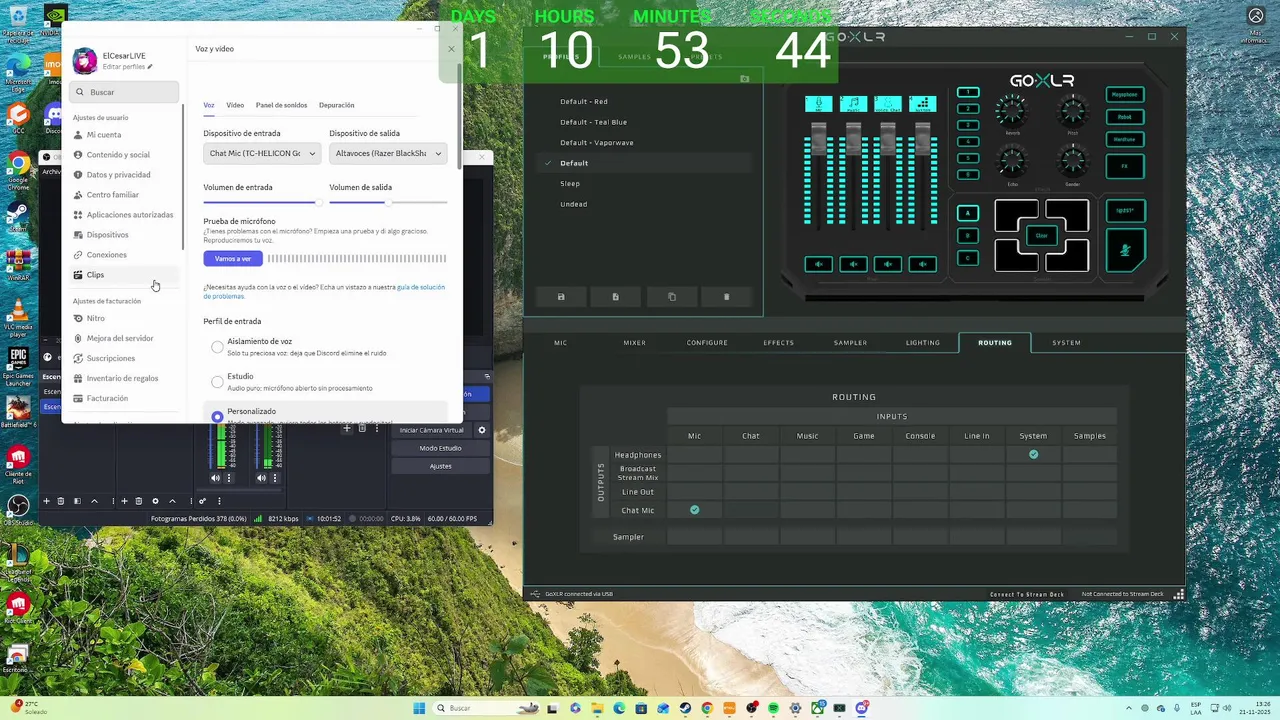The image size is (1280, 720).
Task: Click Iniciar Cámara Virtual in OBS
Action: 431,430
